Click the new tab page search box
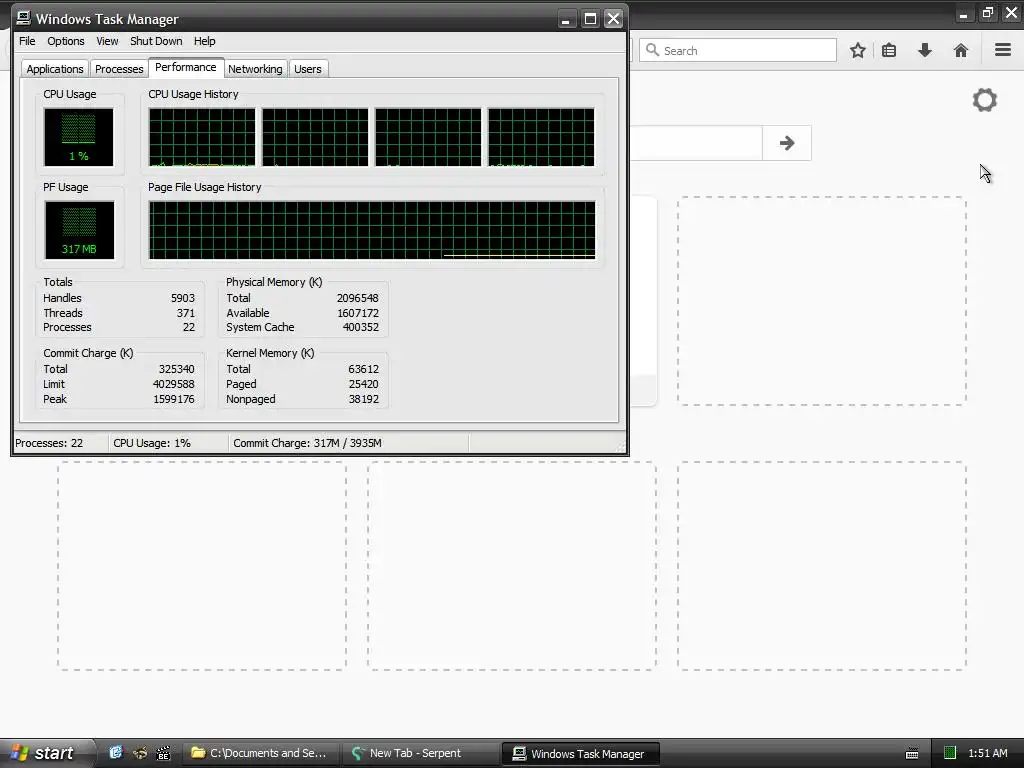The image size is (1024, 768). point(696,143)
